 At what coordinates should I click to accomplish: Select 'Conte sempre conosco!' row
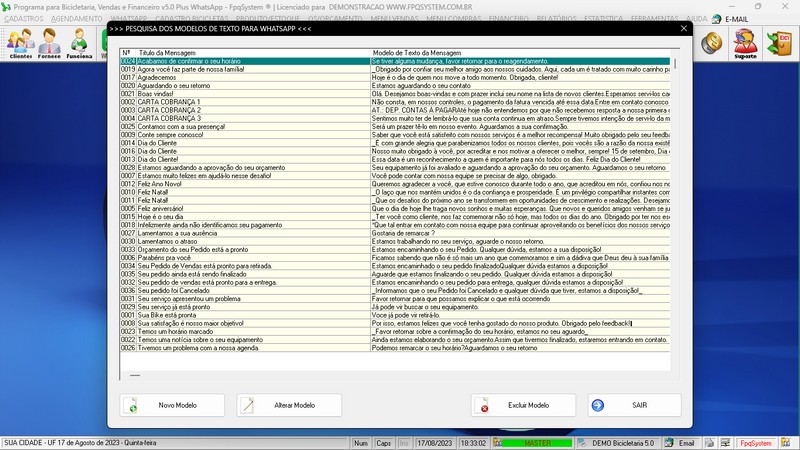395,135
